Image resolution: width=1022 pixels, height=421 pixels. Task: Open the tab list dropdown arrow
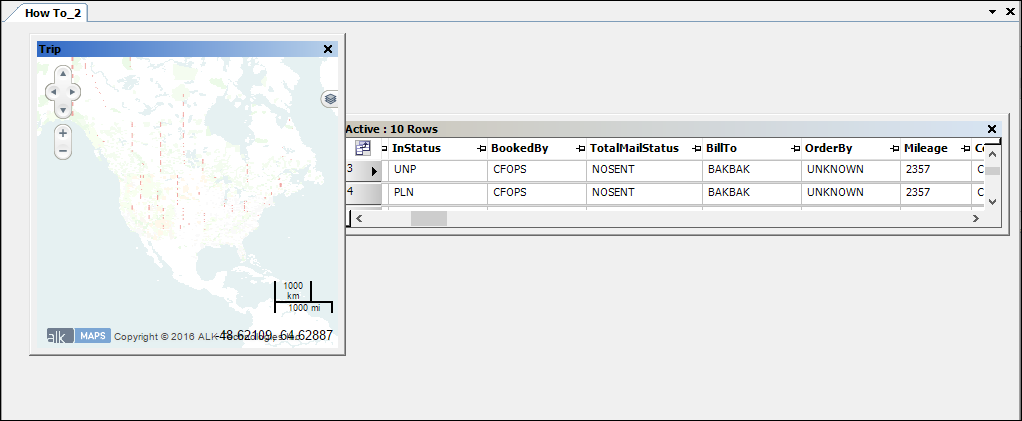point(993,12)
